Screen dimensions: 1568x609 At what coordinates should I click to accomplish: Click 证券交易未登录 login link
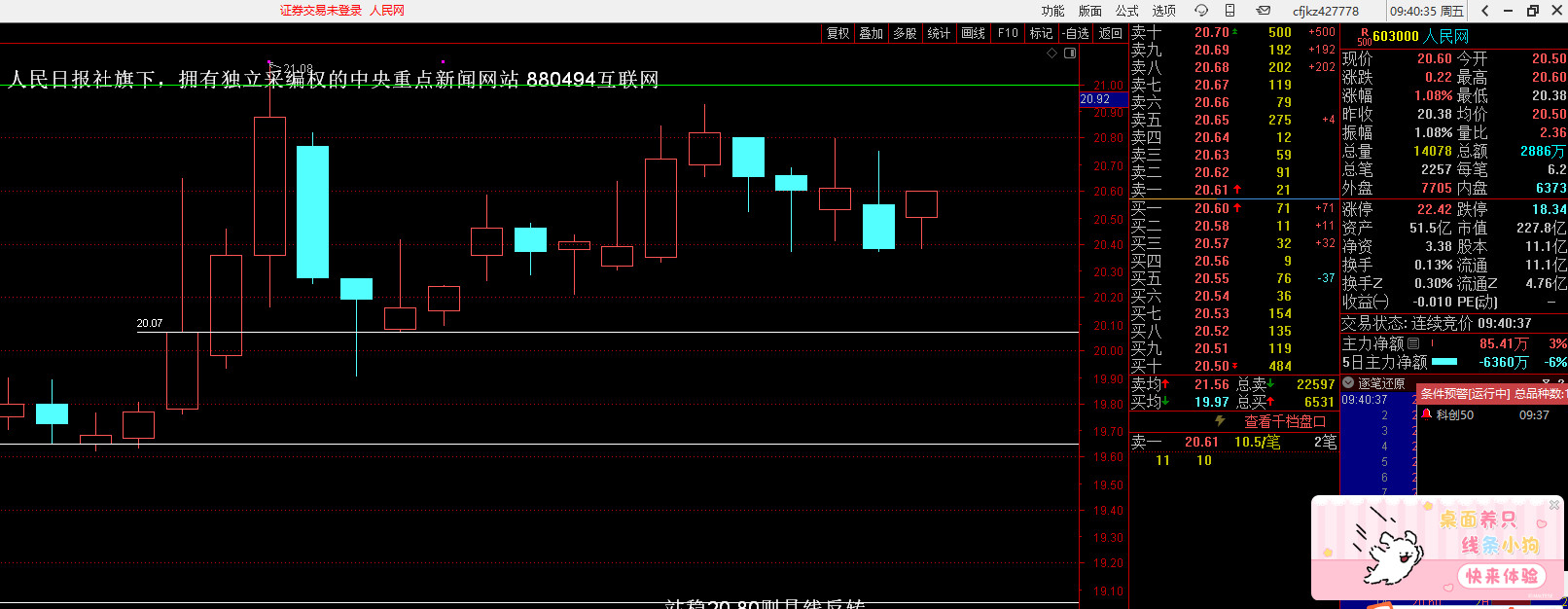[x=321, y=11]
